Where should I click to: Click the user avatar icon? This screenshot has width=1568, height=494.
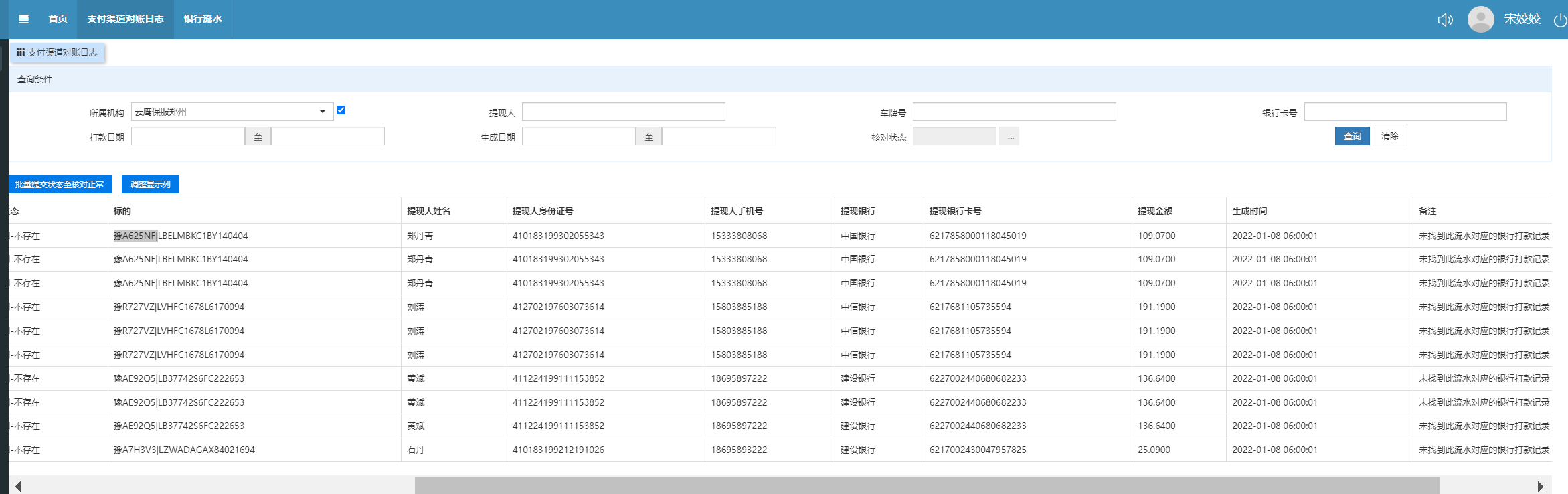(1480, 19)
